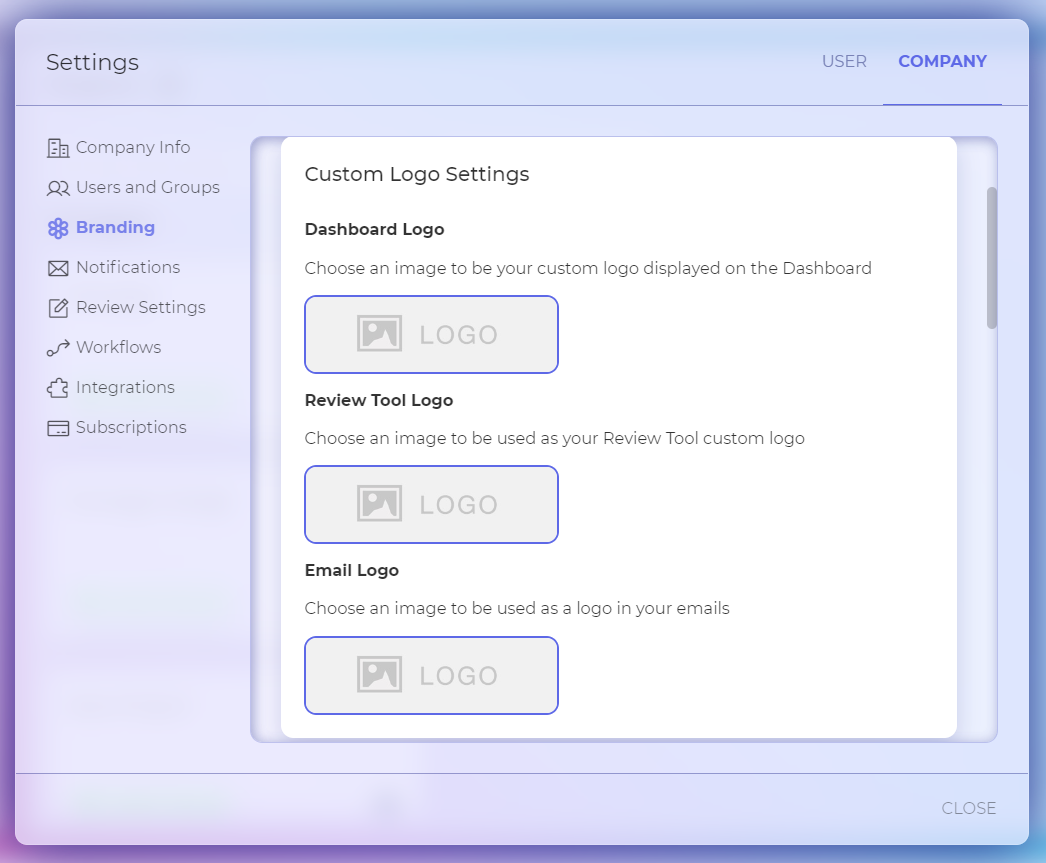Click the Workflows path icon
The image size is (1046, 863).
[58, 348]
